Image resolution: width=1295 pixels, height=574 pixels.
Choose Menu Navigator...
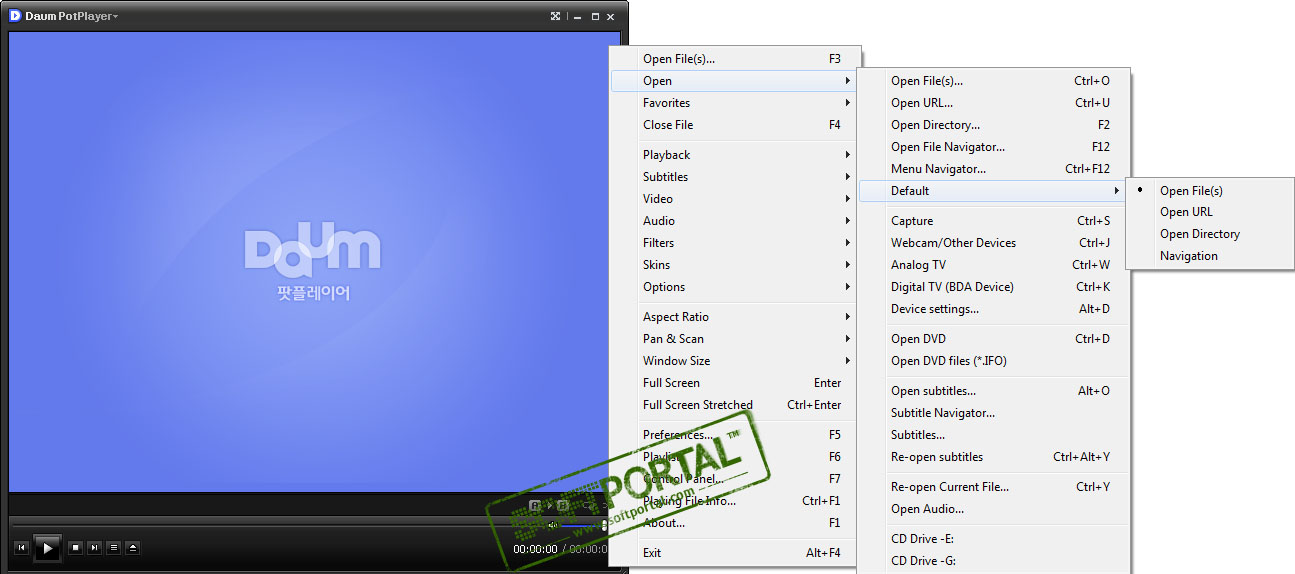(x=993, y=169)
